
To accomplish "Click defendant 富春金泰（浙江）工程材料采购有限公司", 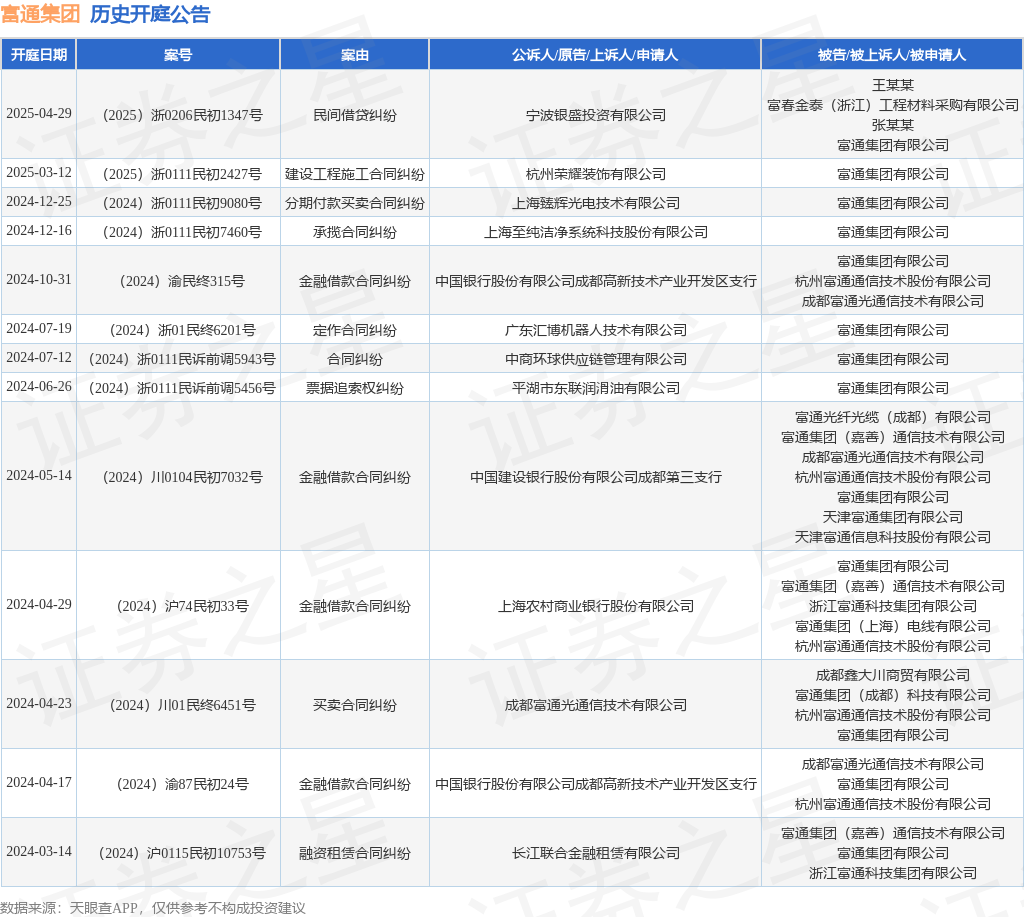I will pyautogui.click(x=893, y=105).
